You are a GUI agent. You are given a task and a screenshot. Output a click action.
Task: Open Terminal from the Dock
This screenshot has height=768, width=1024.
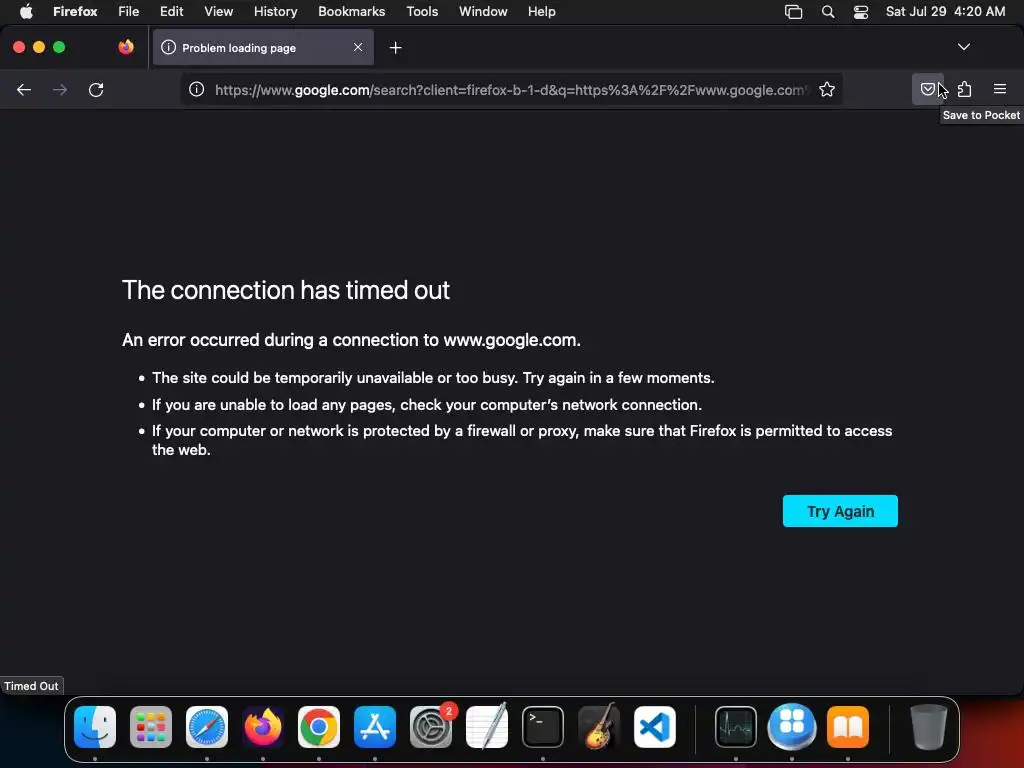point(543,727)
